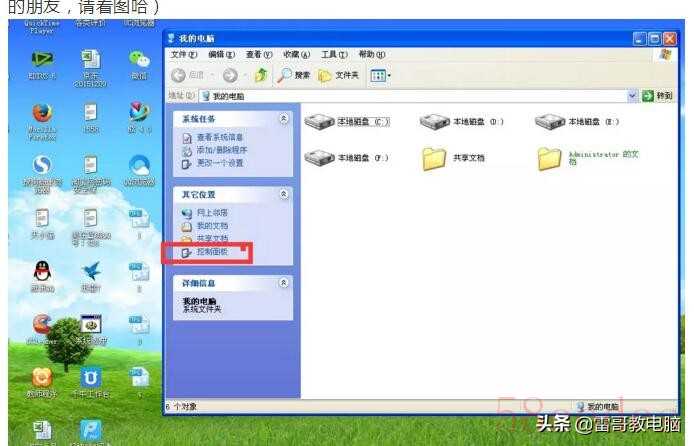Open the File menu
This screenshot has width=694, height=446.
pos(184,54)
